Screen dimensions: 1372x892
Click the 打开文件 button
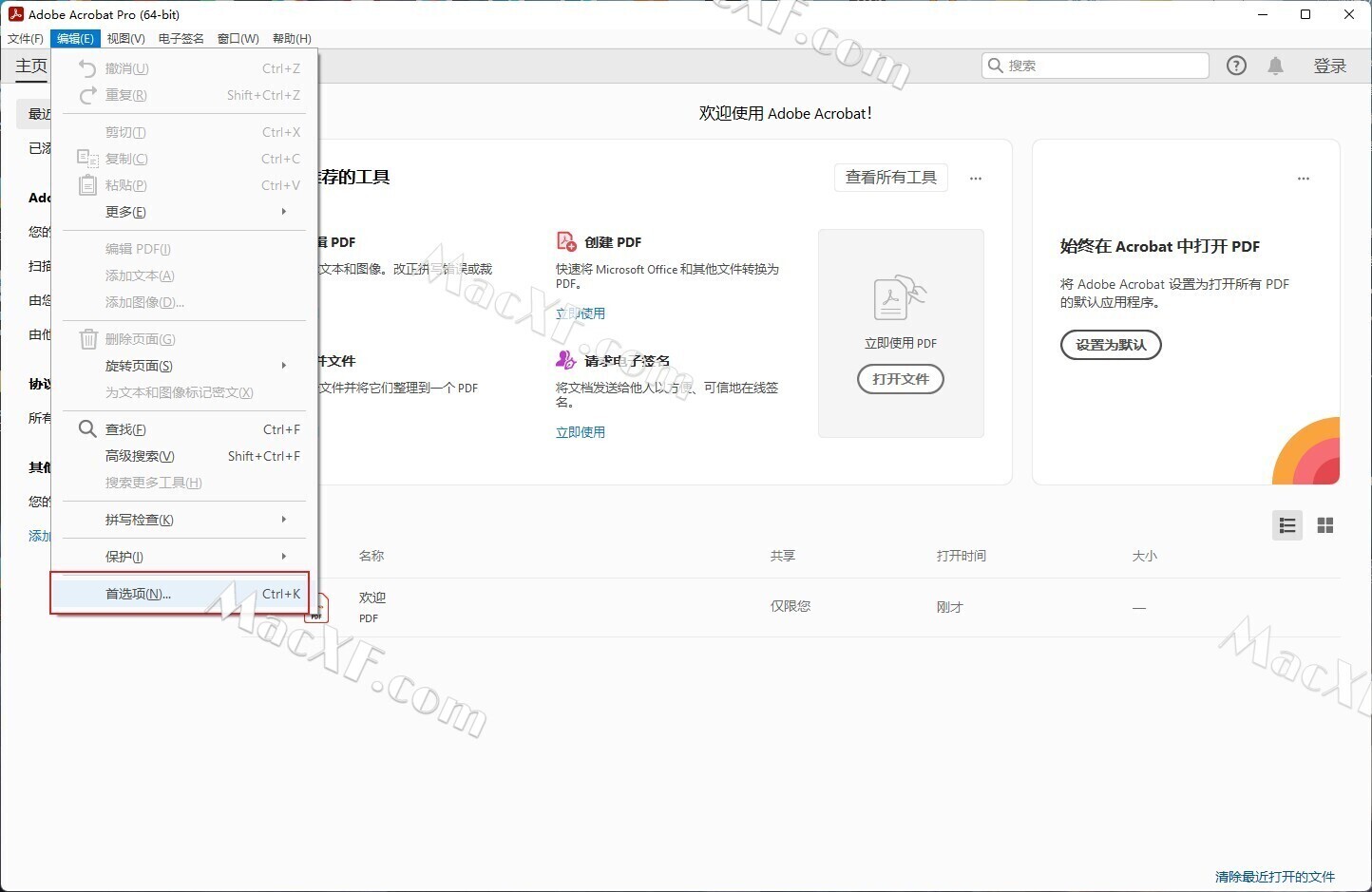901,379
